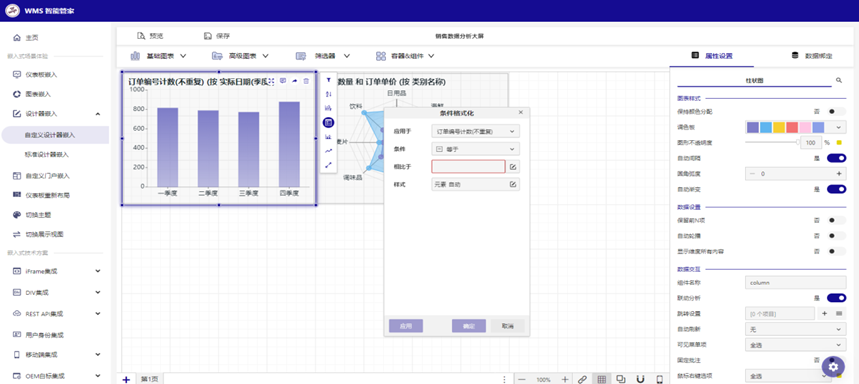Screen dimensions: 859x384
Task: Open the 容器&组件 dropdown
Action: tap(405, 56)
